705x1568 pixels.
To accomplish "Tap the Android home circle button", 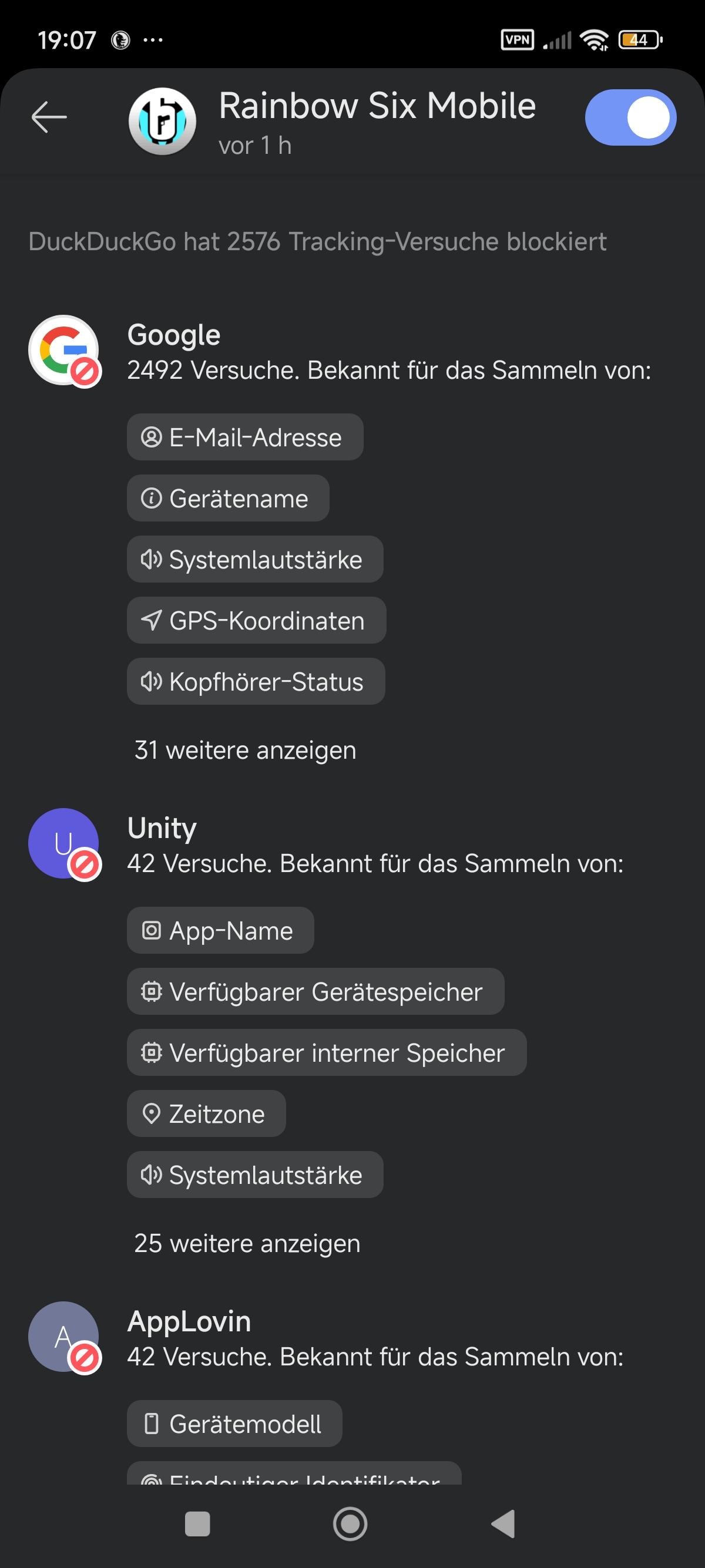I will [x=350, y=1524].
